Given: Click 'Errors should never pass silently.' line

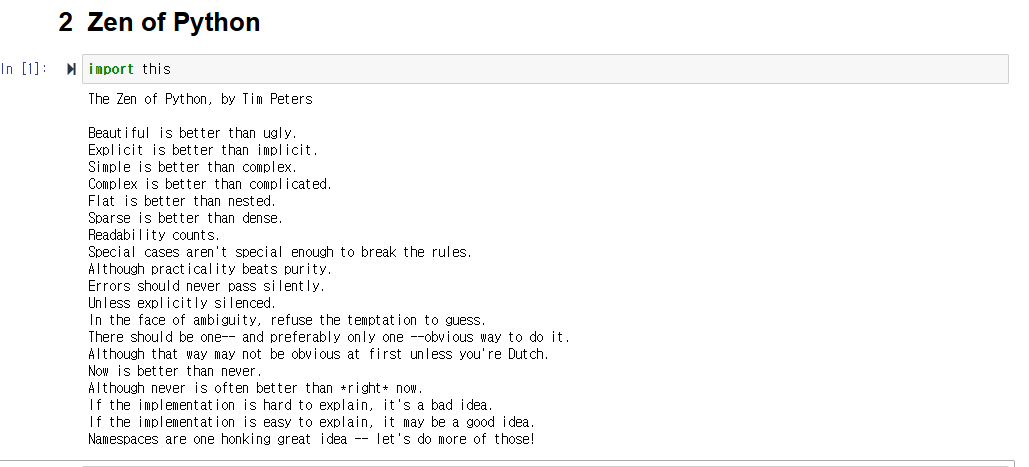Looking at the screenshot, I should tap(206, 286).
